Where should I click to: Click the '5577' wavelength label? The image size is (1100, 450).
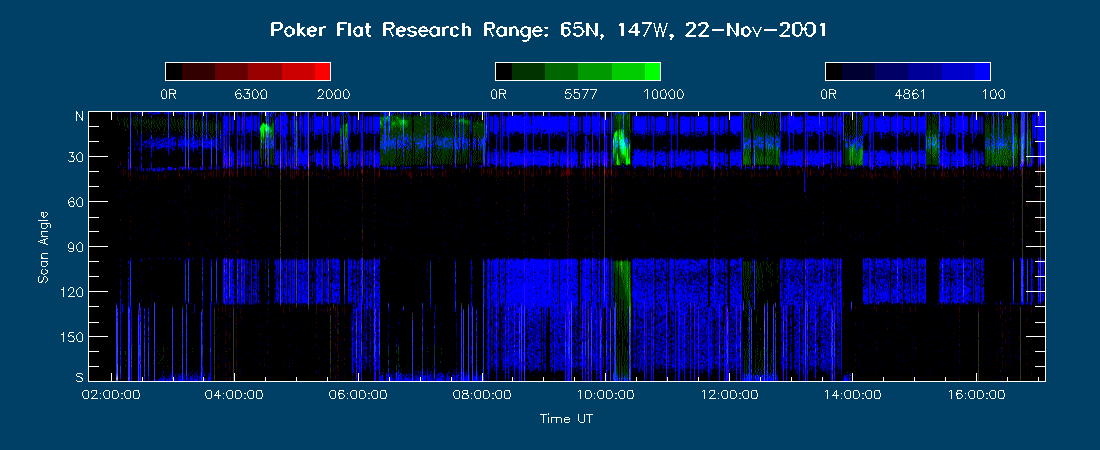point(582,95)
